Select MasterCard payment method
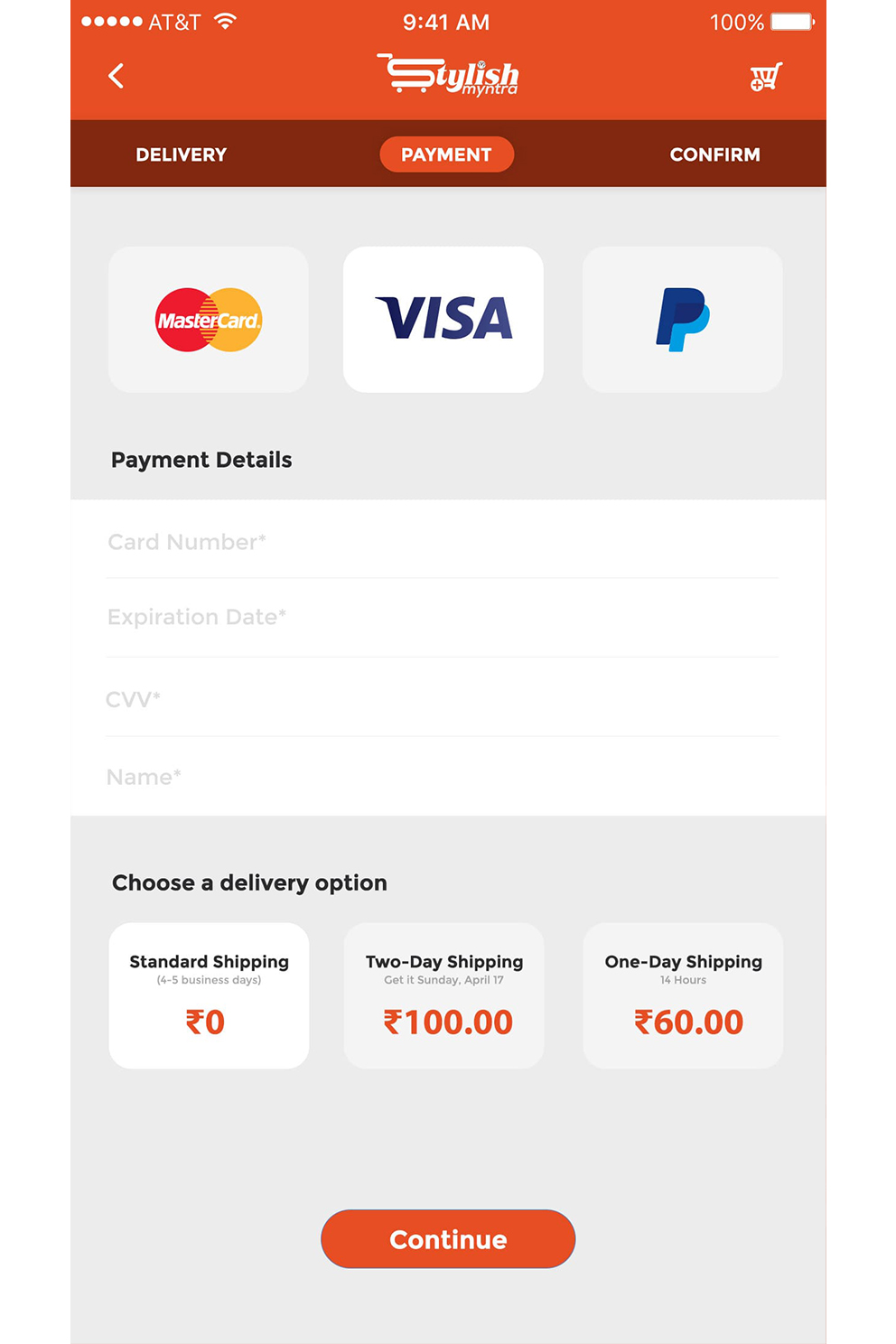This screenshot has height=1344, width=896. 209,320
